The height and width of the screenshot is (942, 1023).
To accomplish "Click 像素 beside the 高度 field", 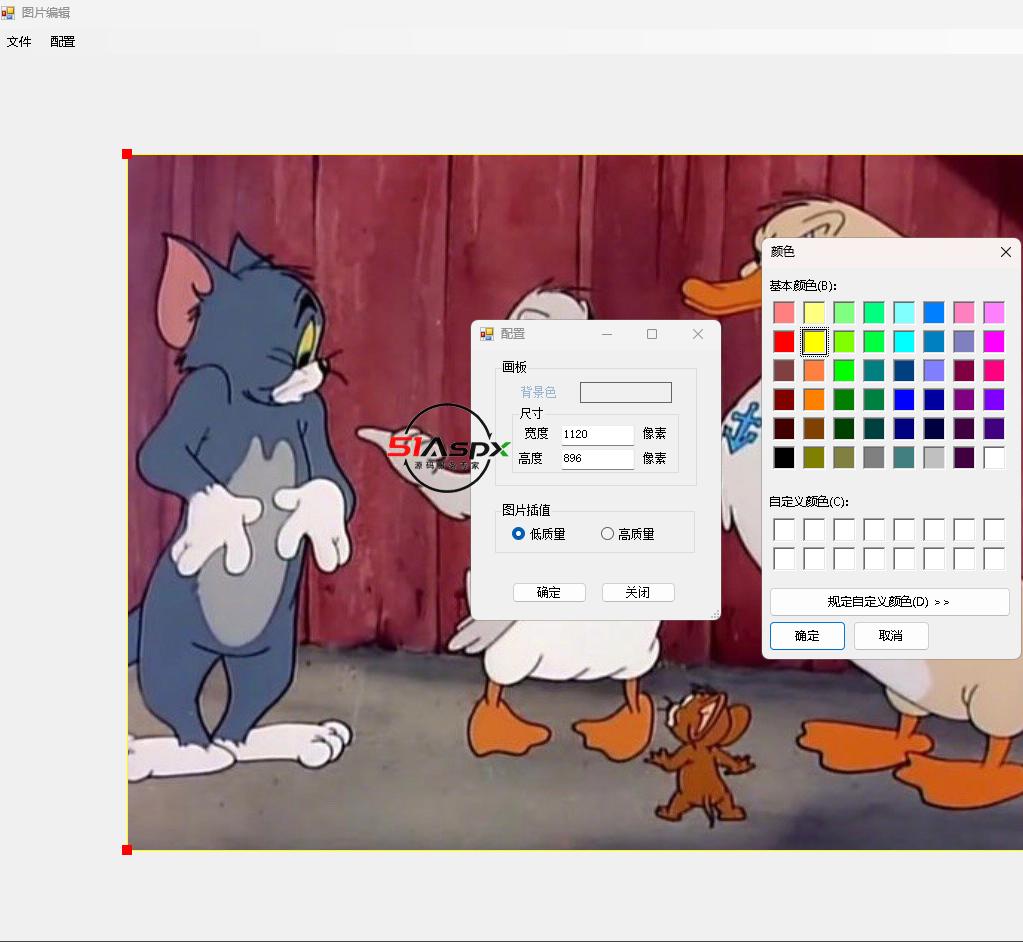I will pos(654,459).
